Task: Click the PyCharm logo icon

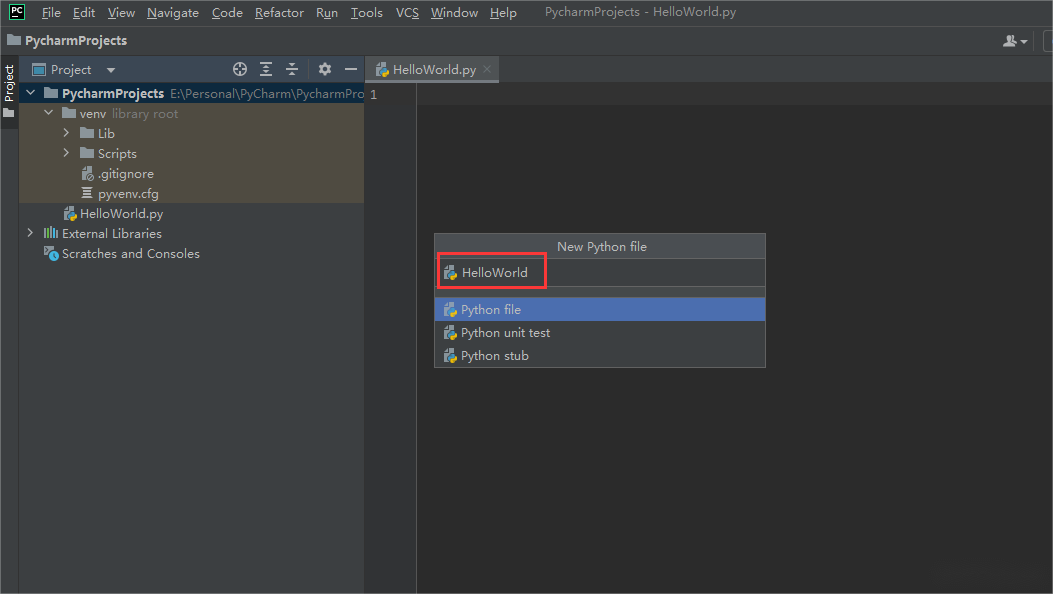Action: coord(17,12)
